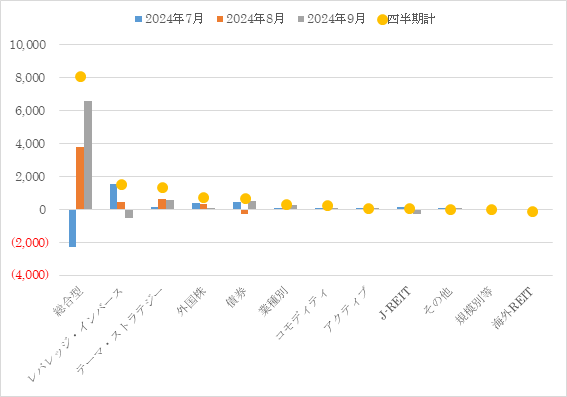Click the quarterly total dot above 総合型
The width and height of the screenshot is (567, 397).
coord(80,77)
